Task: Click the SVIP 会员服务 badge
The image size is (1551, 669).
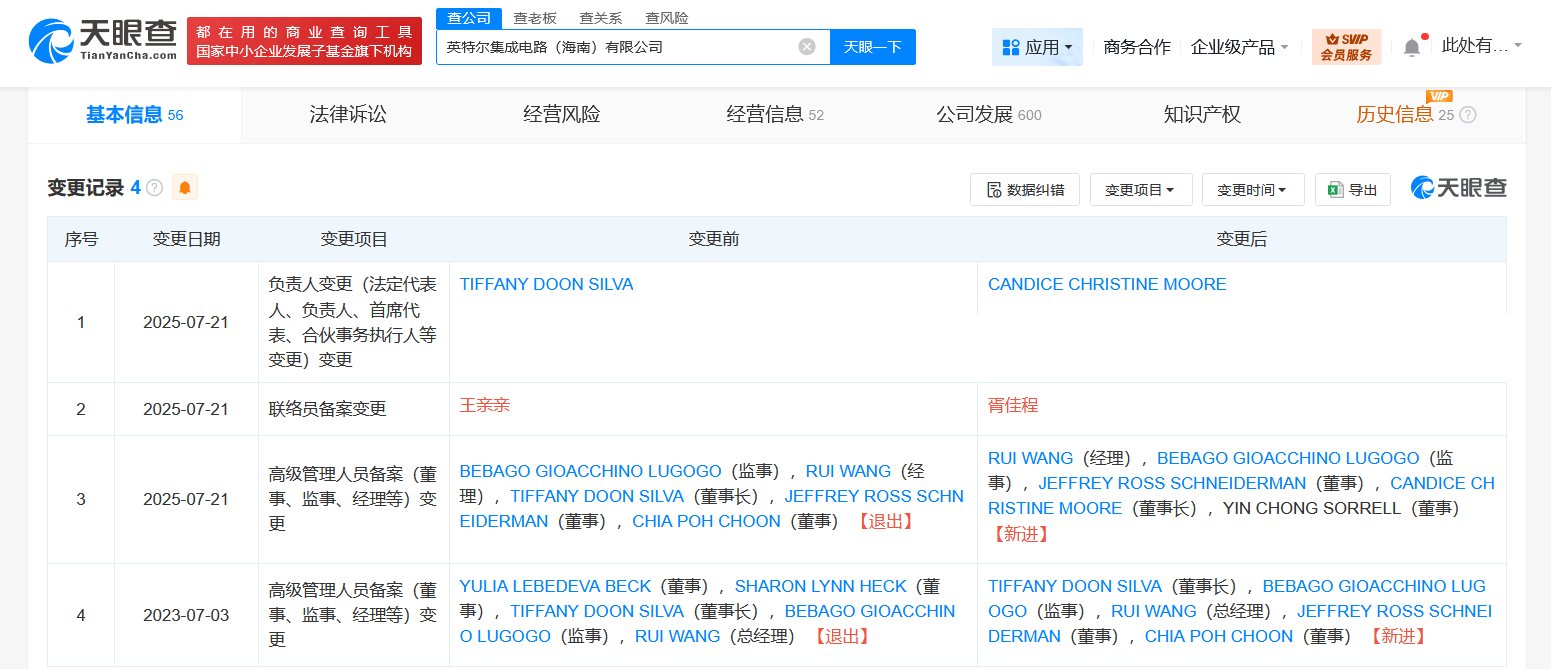Action: tap(1346, 47)
